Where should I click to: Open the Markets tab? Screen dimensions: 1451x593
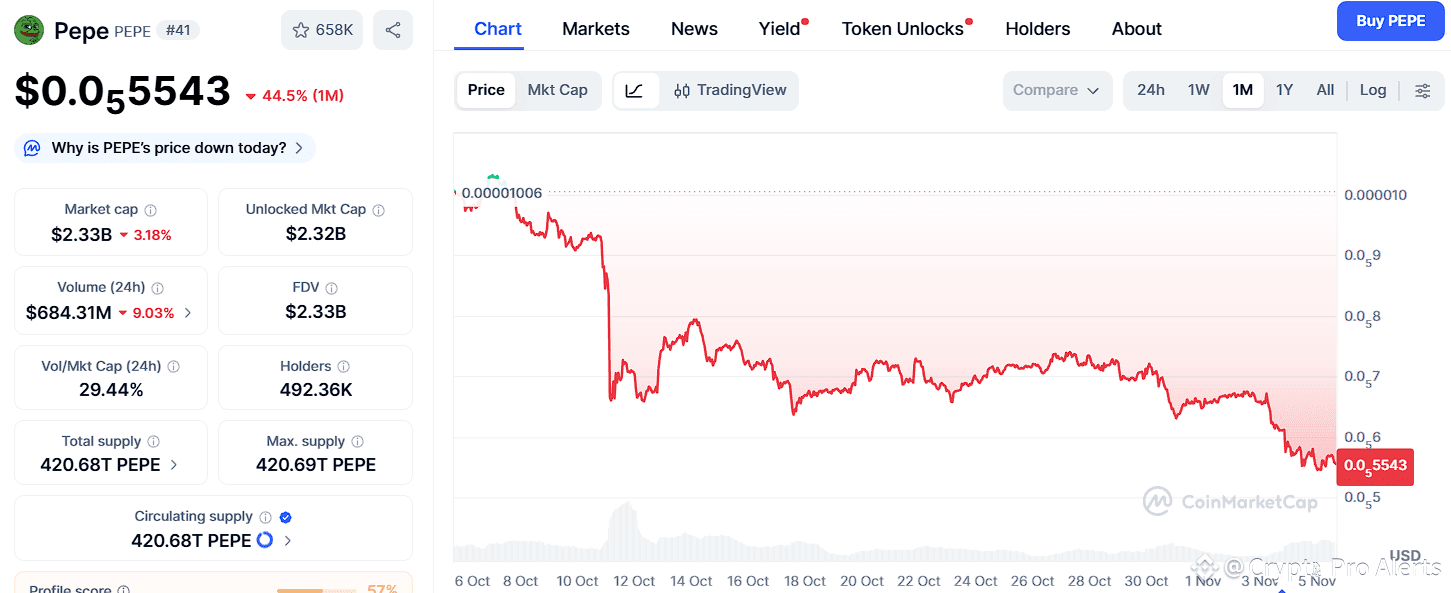click(595, 29)
